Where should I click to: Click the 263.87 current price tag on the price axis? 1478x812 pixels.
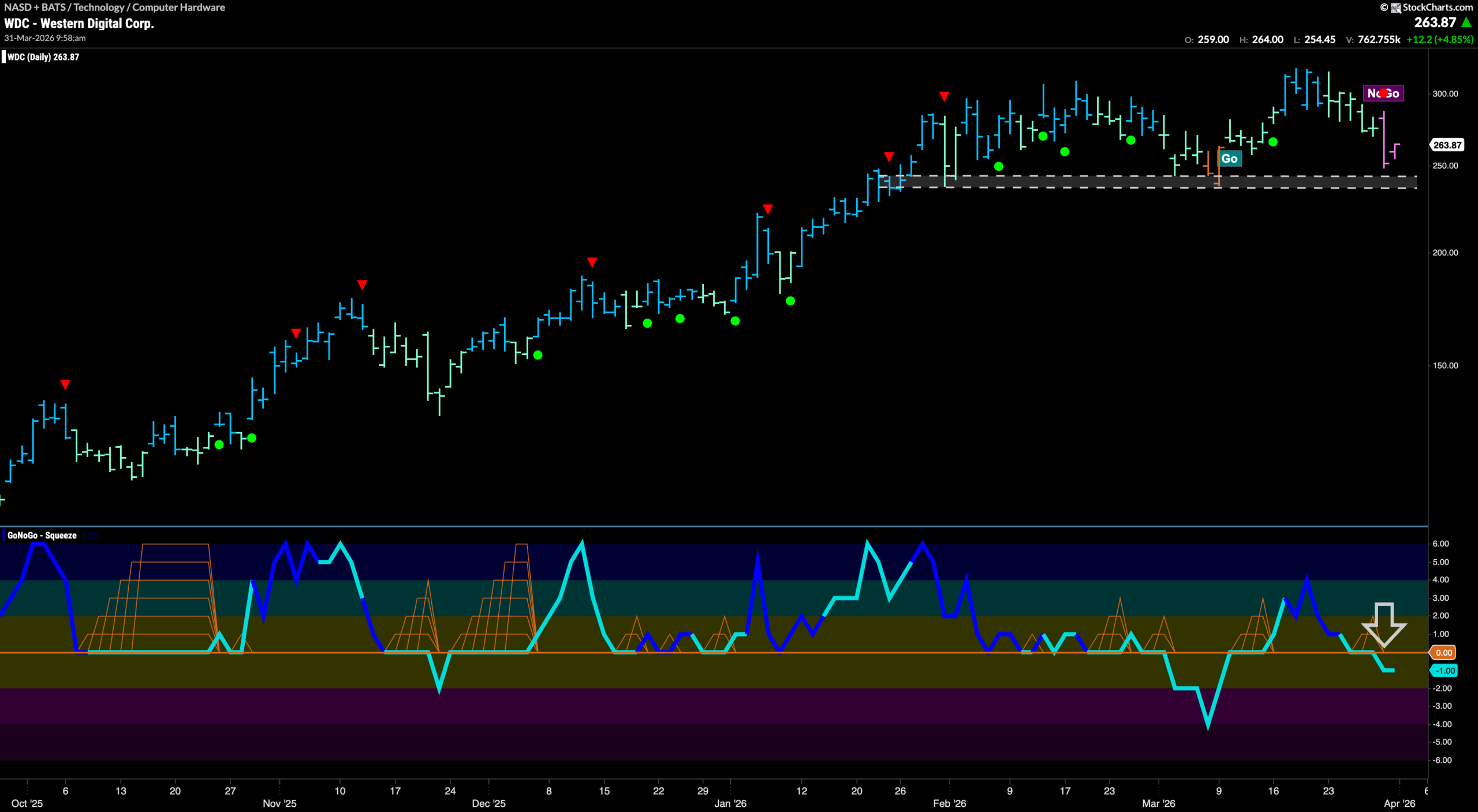(1447, 145)
